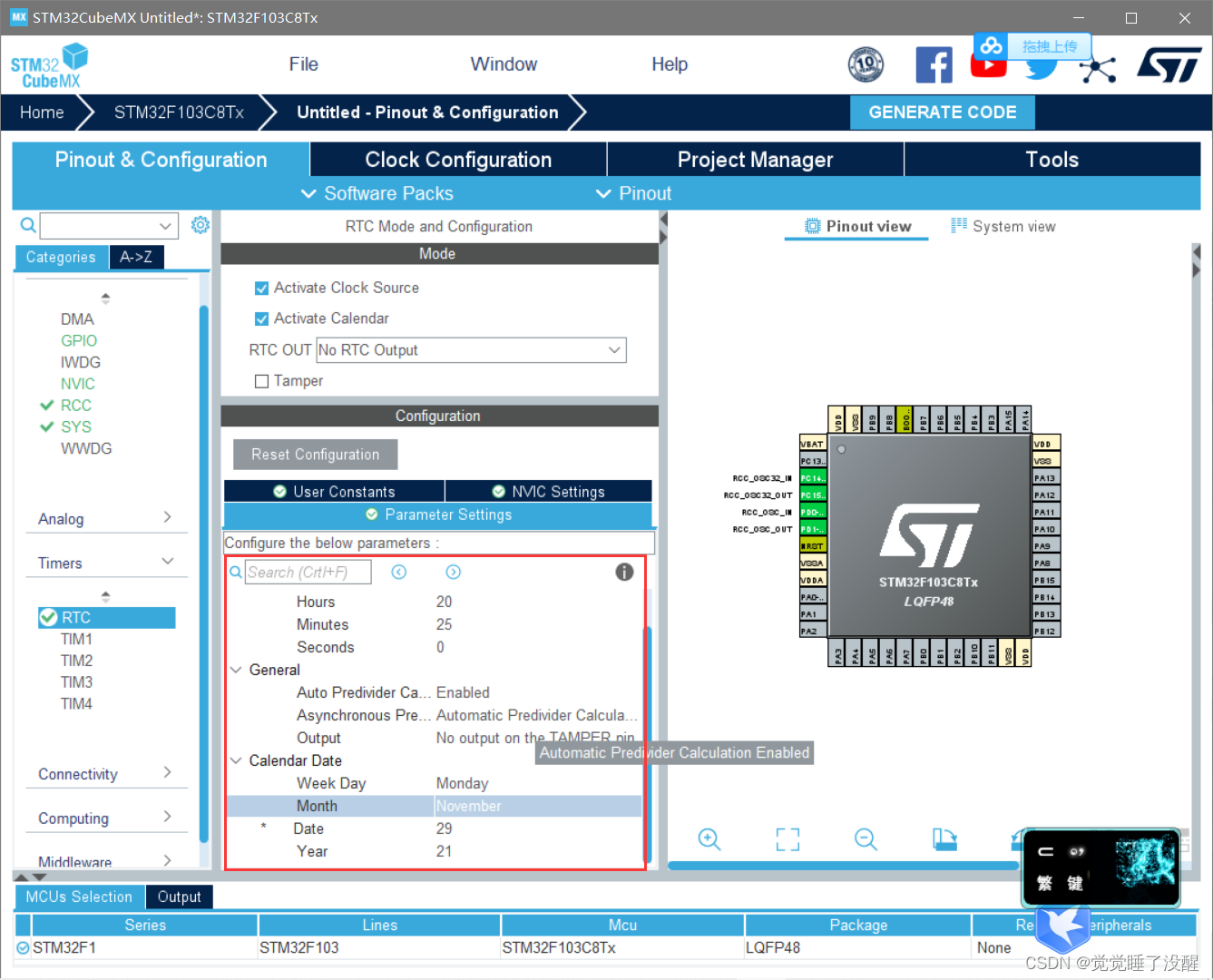Zoom out of the pinout view
The image size is (1213, 980).
866,839
